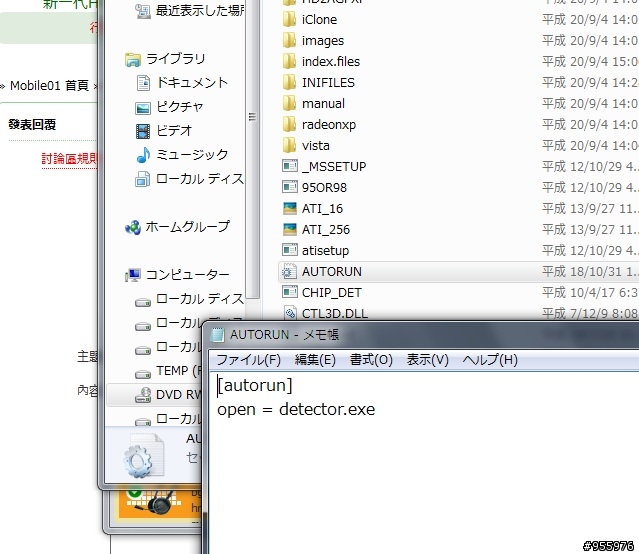
Task: Click the CHIP_DET application icon
Action: click(x=290, y=292)
